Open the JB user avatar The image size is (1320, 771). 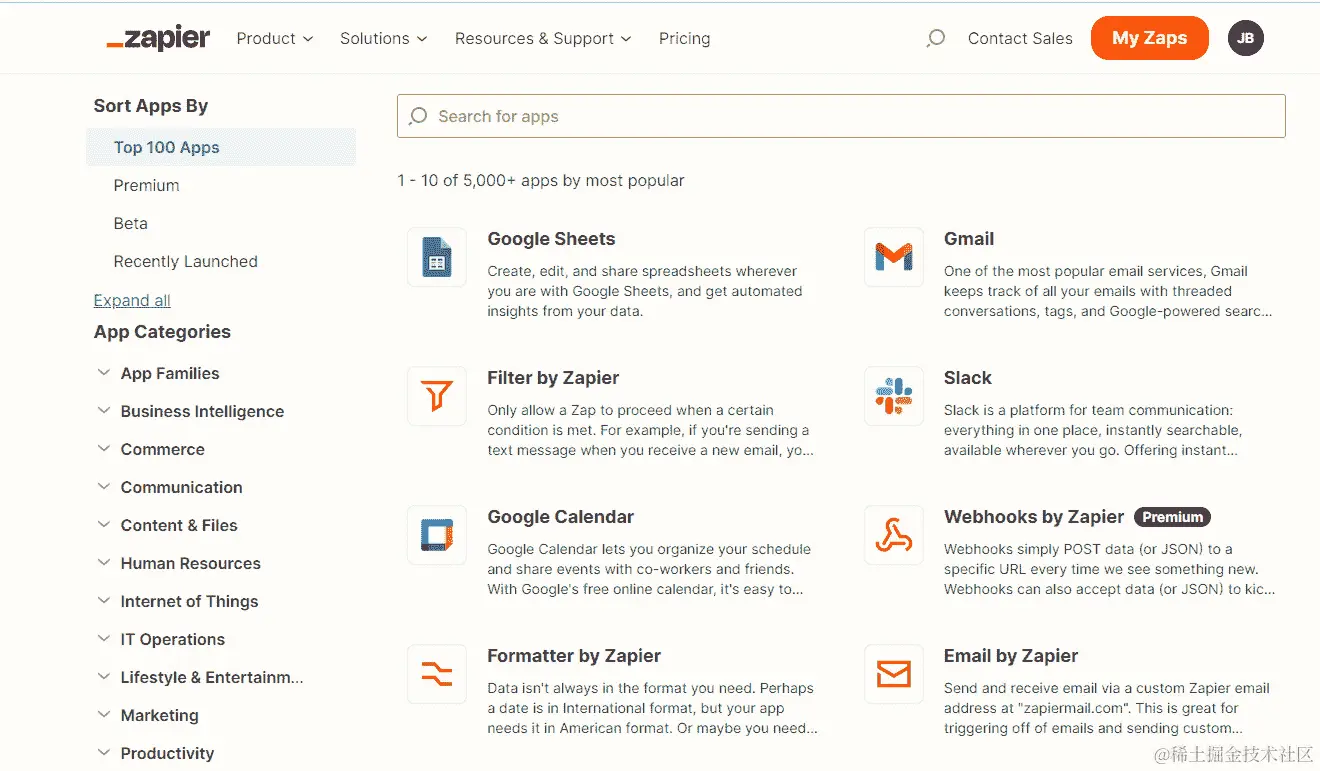tap(1245, 38)
